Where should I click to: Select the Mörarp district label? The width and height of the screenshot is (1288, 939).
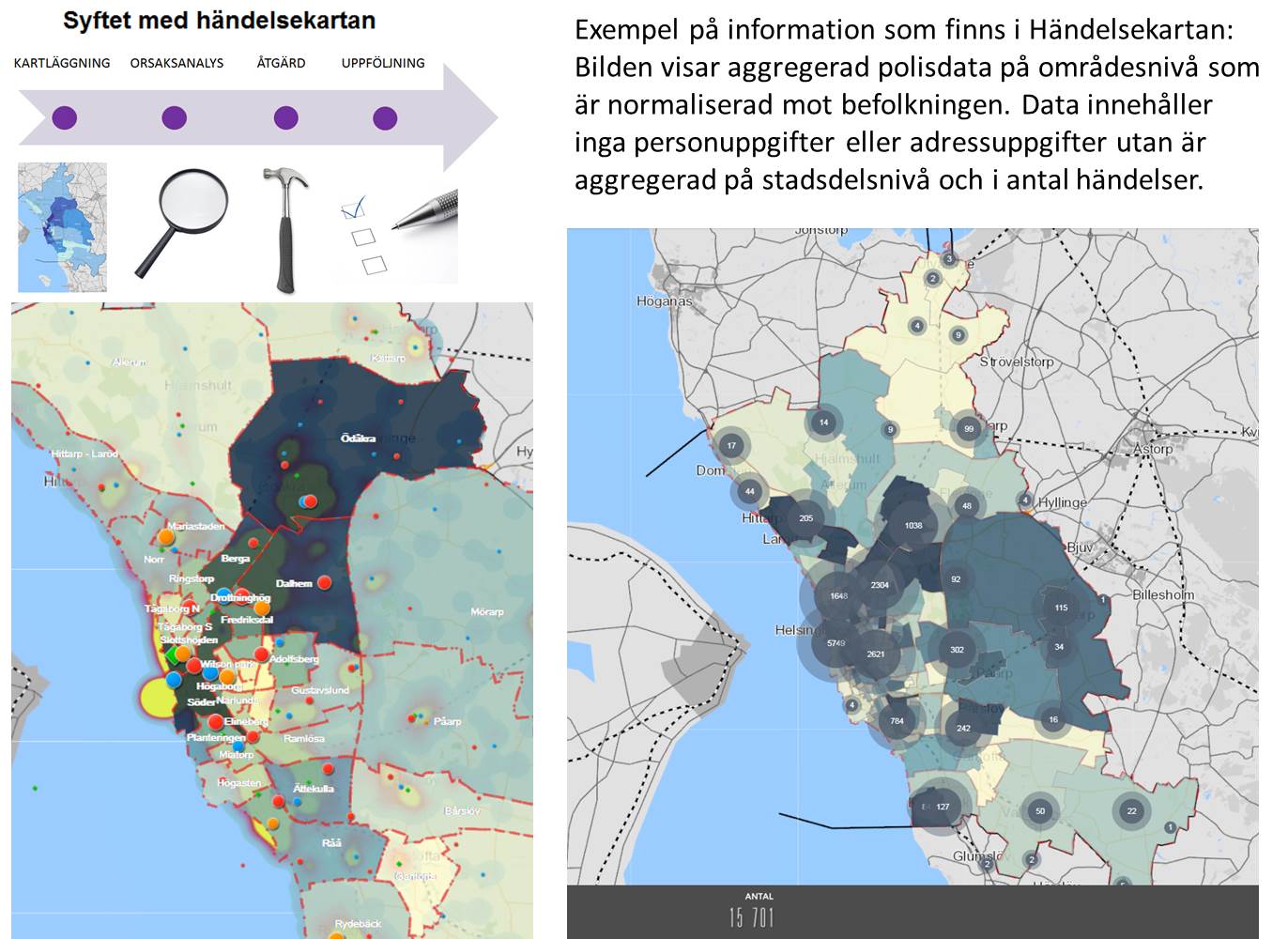click(487, 612)
